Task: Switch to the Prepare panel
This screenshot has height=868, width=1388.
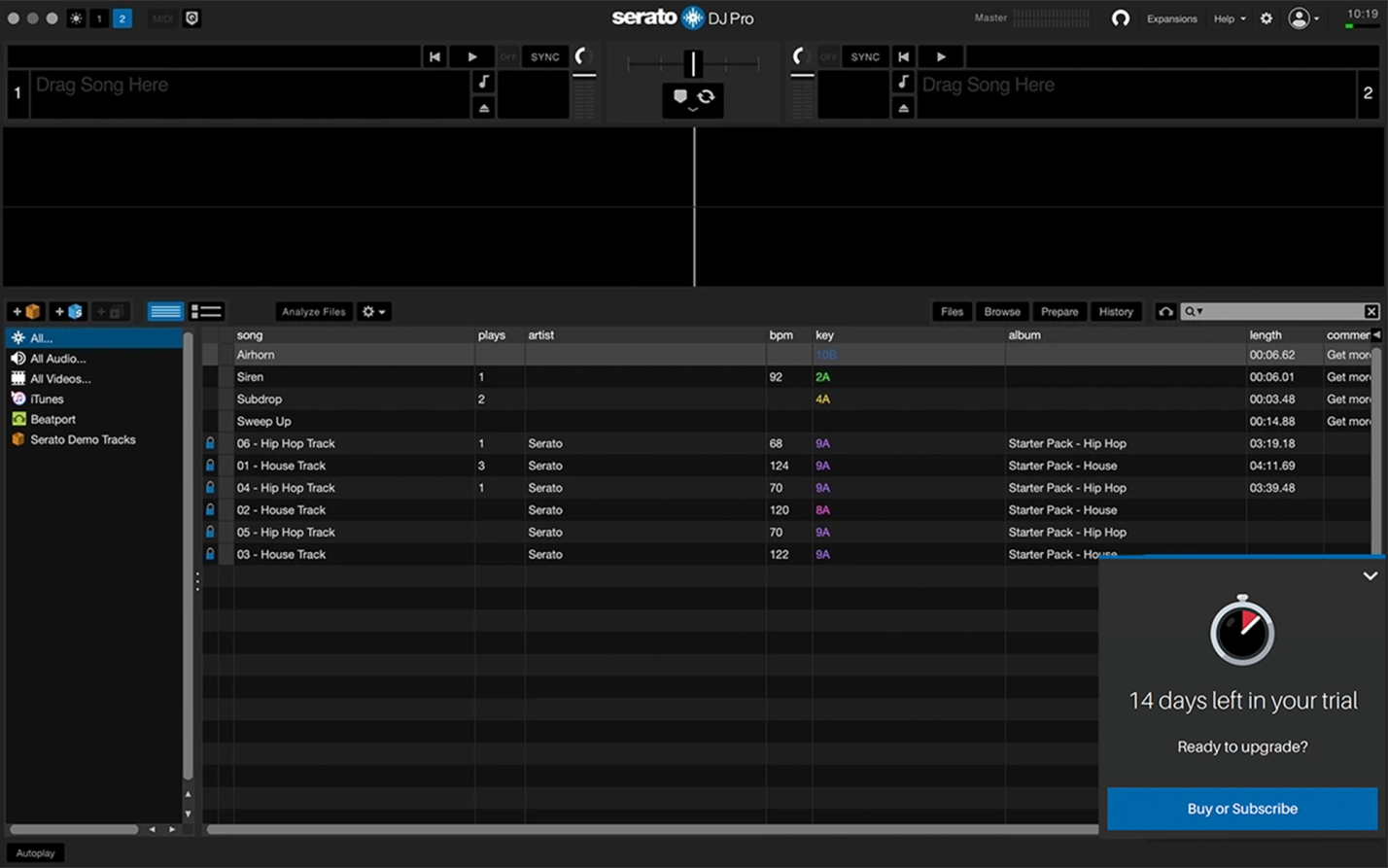Action: tap(1058, 311)
